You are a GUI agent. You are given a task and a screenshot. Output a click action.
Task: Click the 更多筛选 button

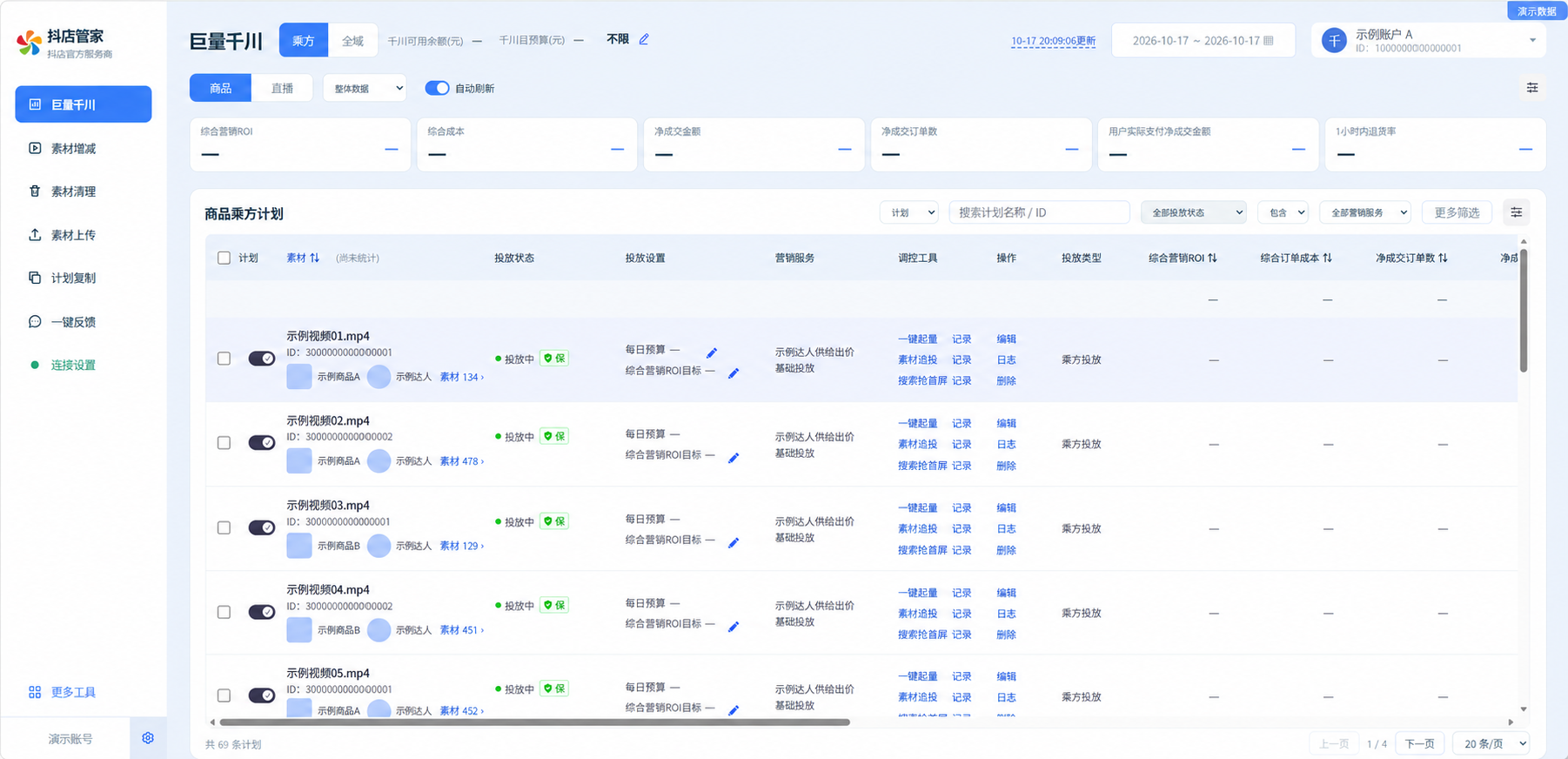click(x=1457, y=212)
